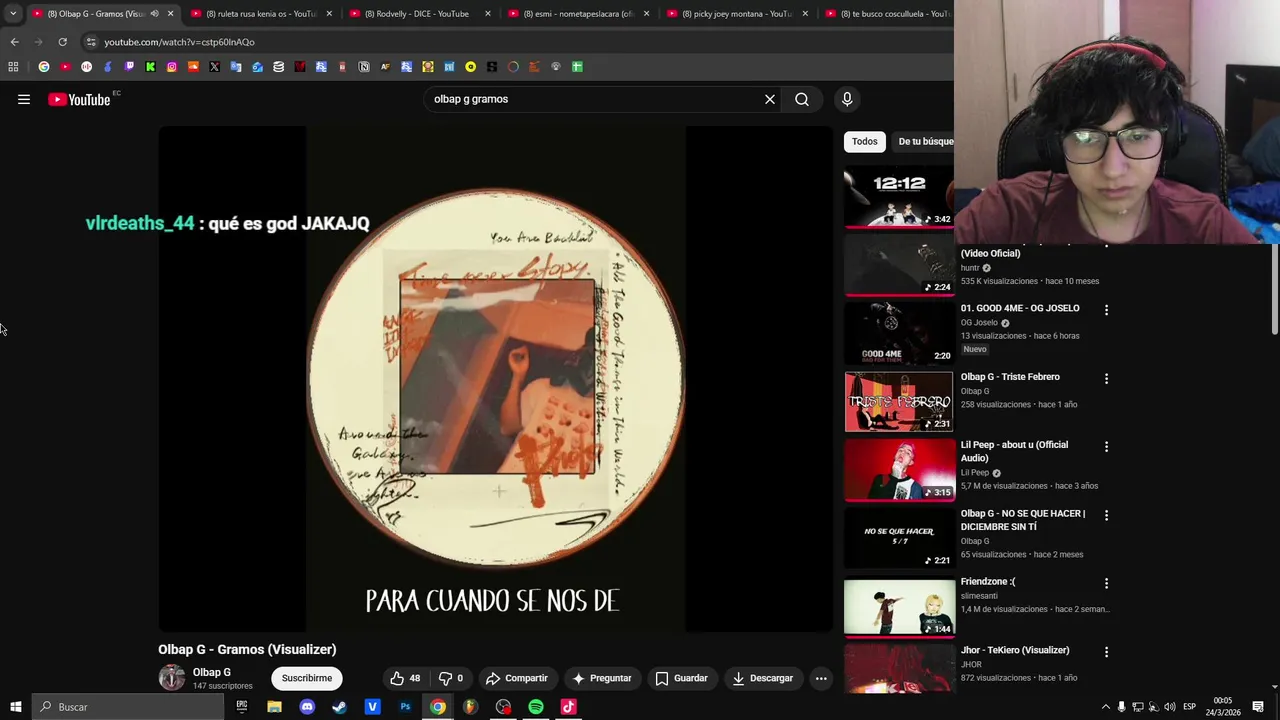Click the Descargar button
Screen dimensions: 1280x720
762,678
